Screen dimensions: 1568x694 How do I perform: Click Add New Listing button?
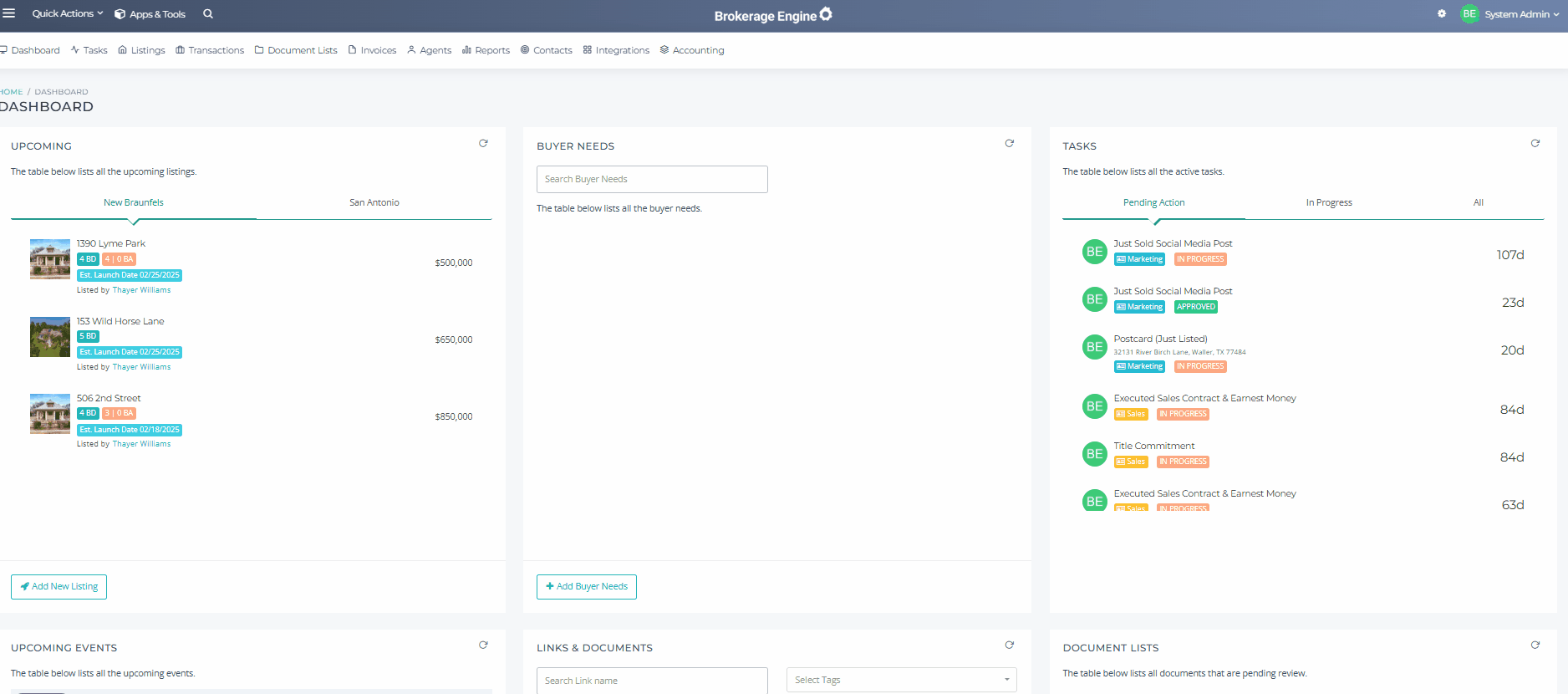59,587
